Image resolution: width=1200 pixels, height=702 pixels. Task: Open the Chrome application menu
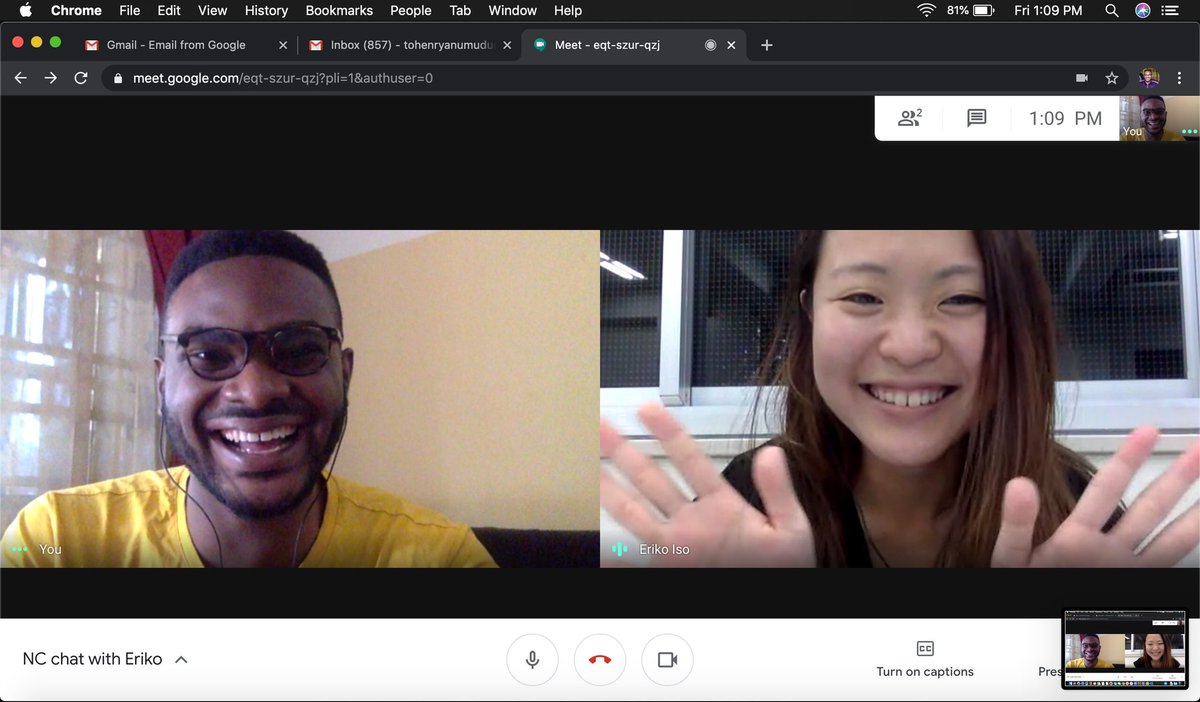click(x=76, y=10)
